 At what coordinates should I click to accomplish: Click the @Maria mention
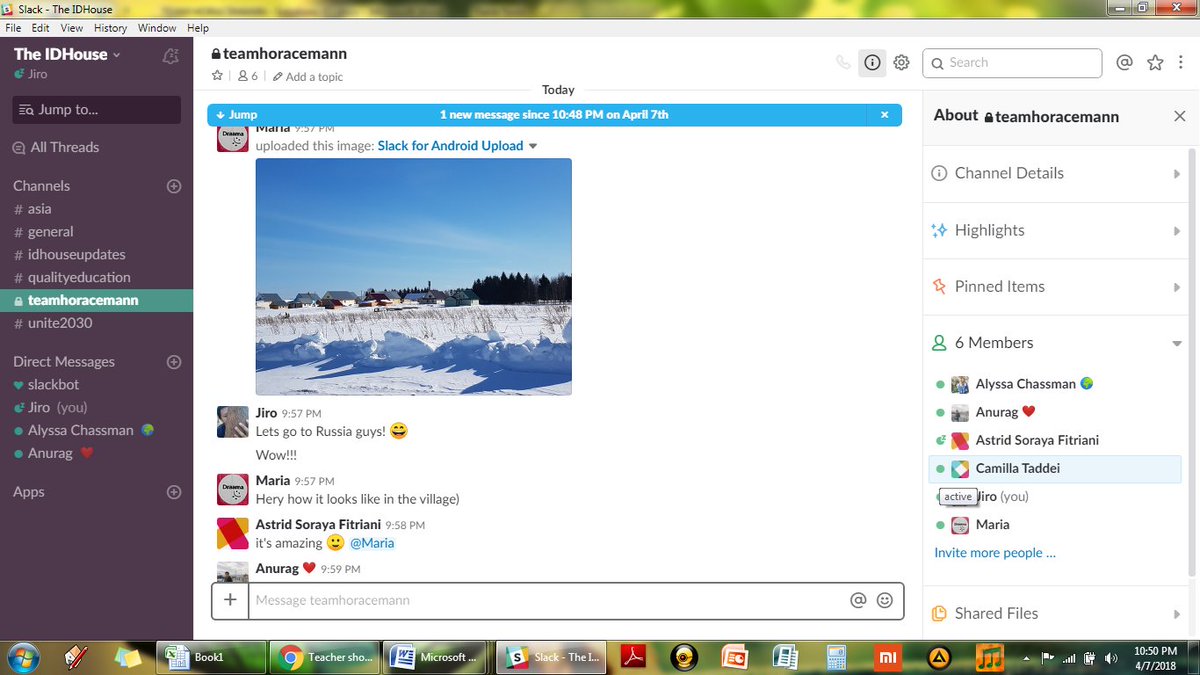click(x=372, y=543)
